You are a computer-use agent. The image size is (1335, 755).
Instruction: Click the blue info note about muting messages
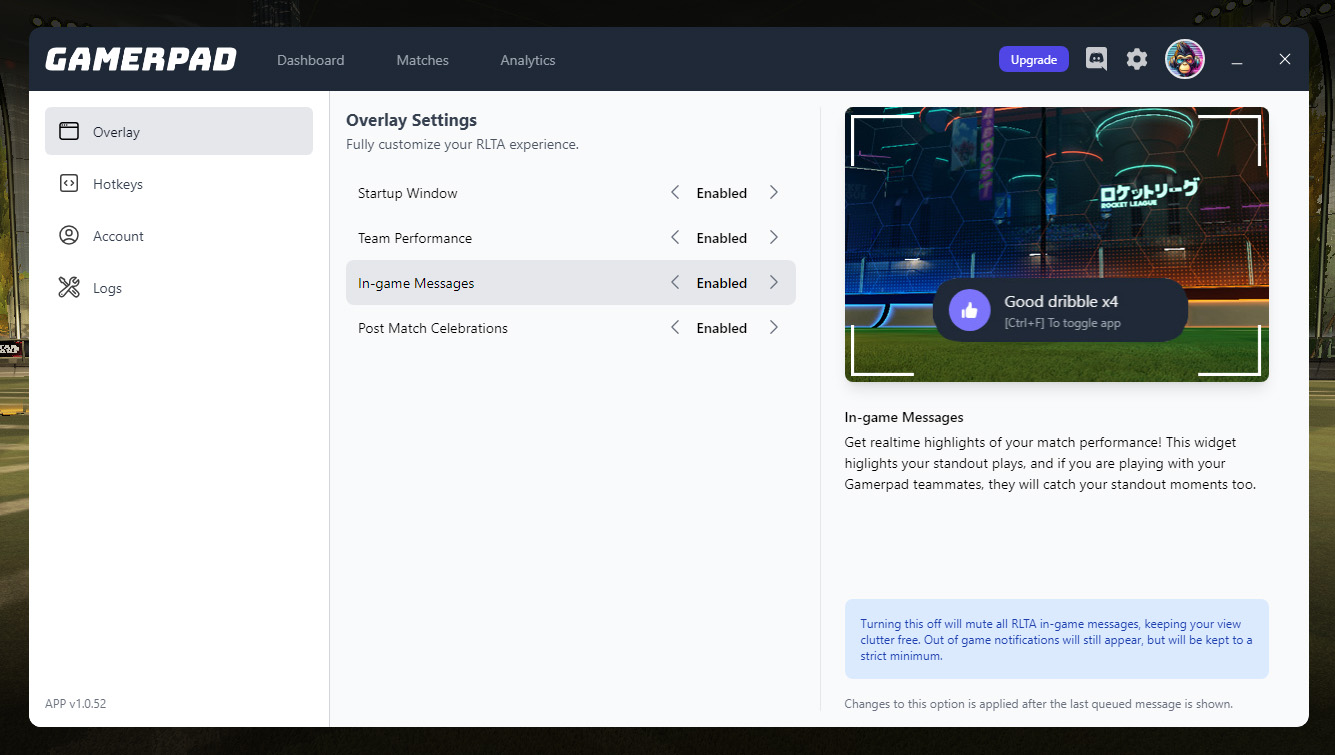pyautogui.click(x=1057, y=639)
